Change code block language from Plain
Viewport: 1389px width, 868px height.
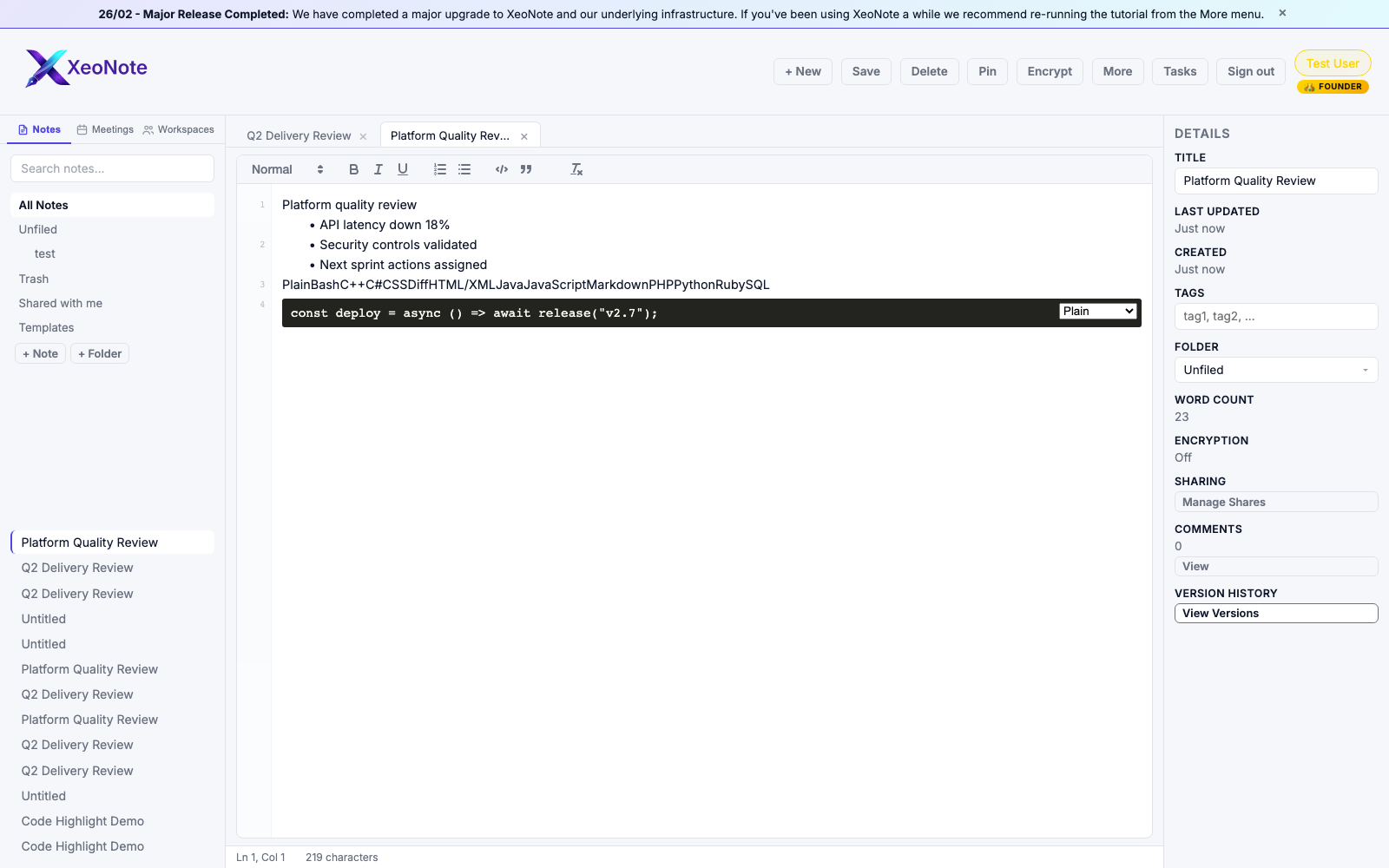(x=1097, y=311)
